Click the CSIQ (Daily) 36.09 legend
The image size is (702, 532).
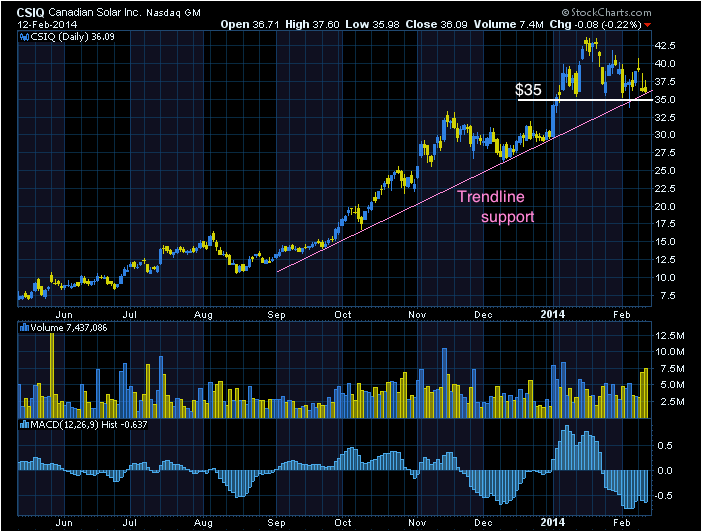pos(72,37)
